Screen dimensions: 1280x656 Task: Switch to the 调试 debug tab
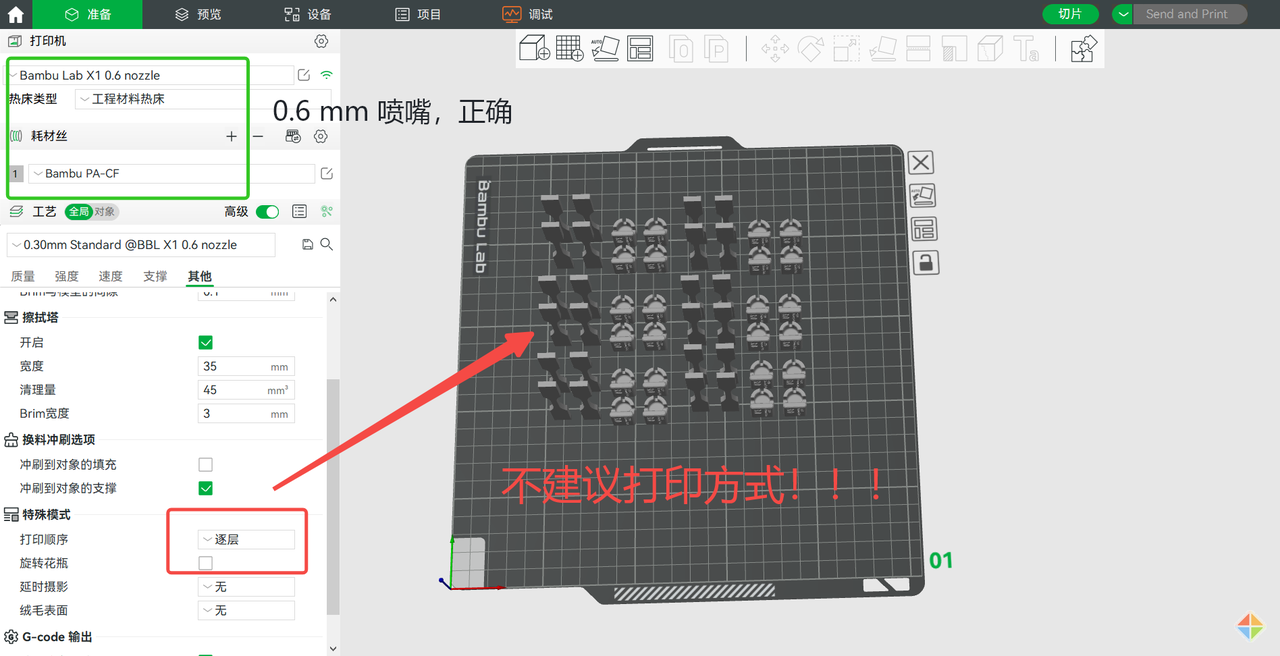click(x=528, y=14)
